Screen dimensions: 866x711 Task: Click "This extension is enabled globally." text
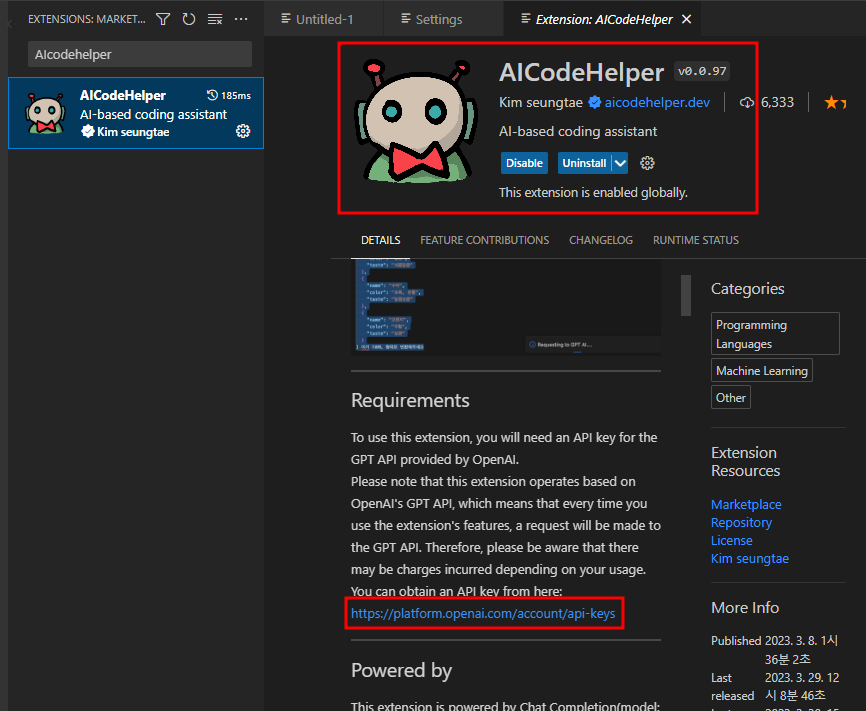pyautogui.click(x=593, y=193)
